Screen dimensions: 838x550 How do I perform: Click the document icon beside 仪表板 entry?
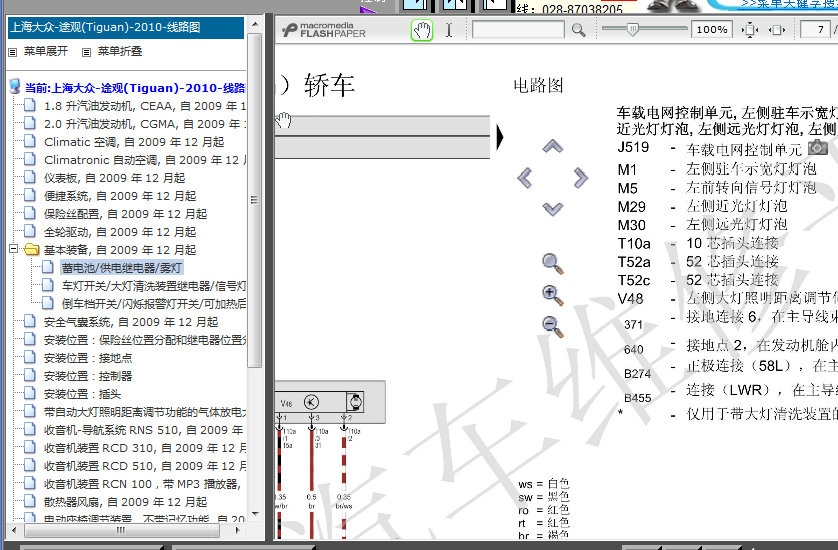coord(30,177)
